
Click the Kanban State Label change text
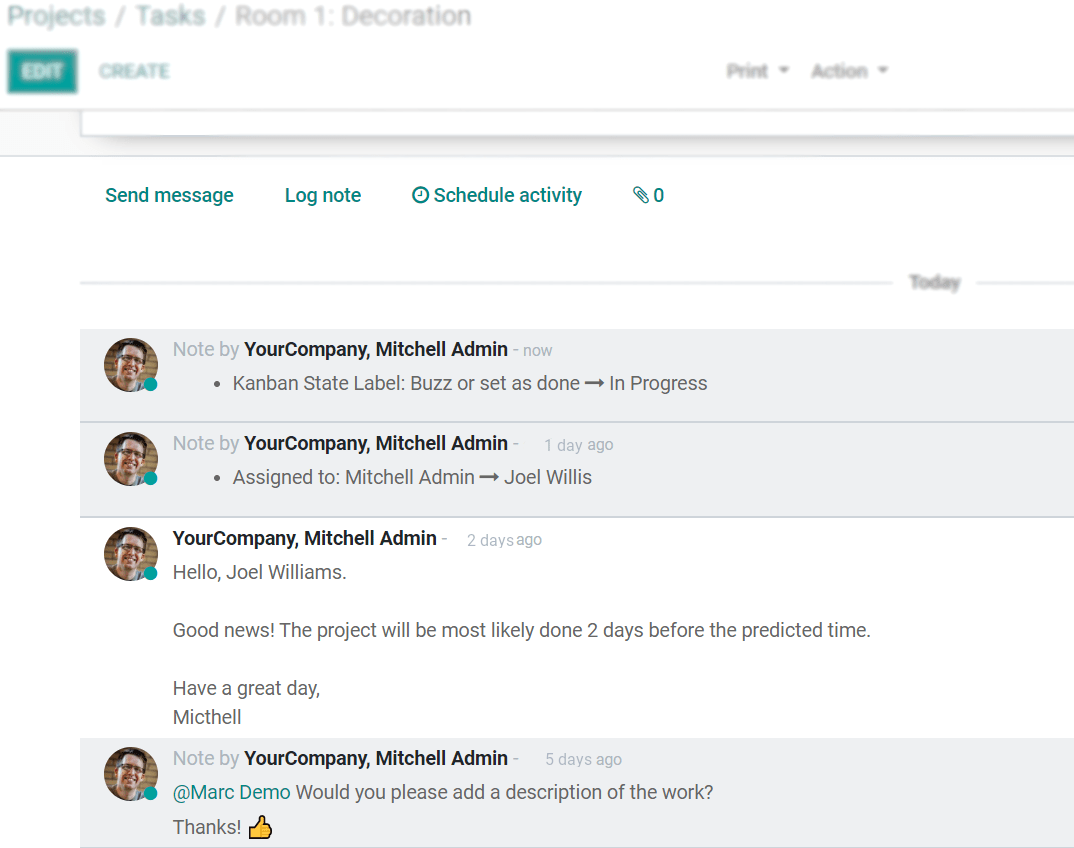click(x=470, y=384)
